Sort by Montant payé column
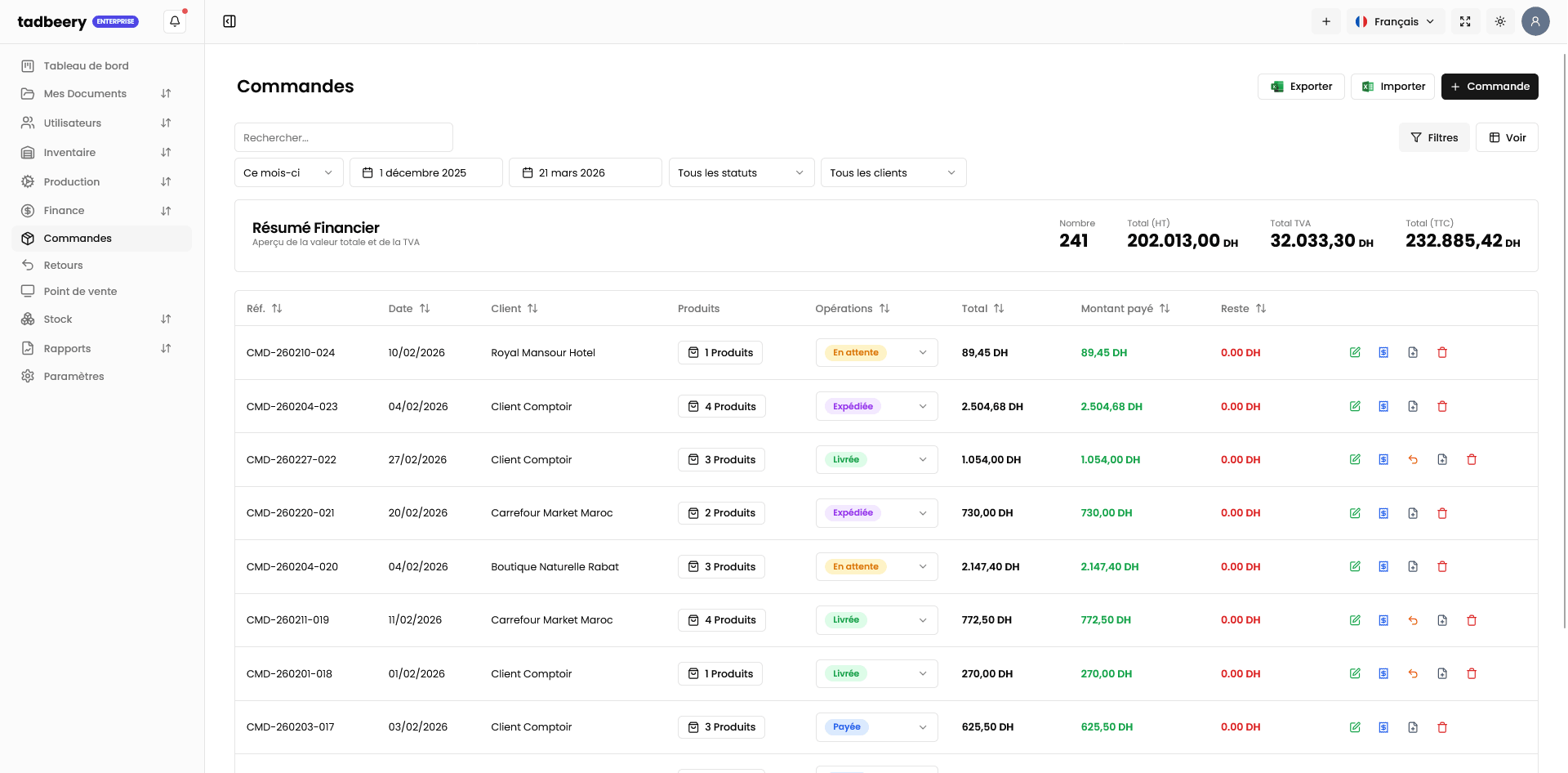 (1125, 308)
